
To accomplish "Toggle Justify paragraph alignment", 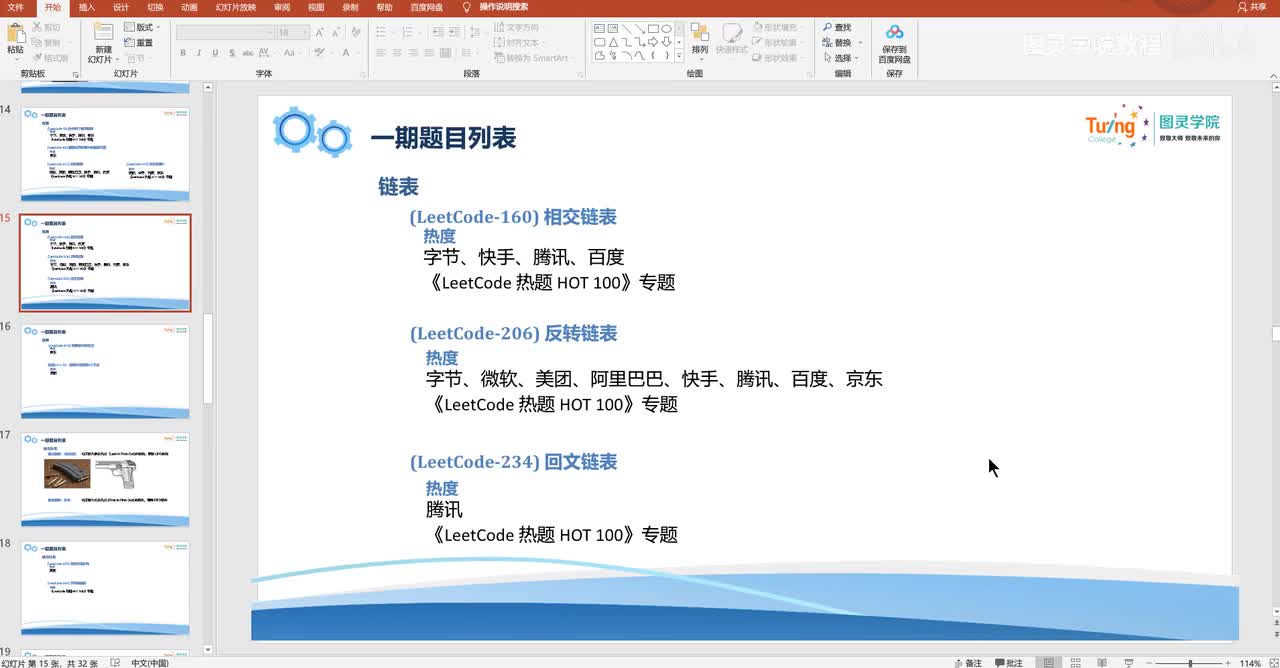I will click(429, 53).
